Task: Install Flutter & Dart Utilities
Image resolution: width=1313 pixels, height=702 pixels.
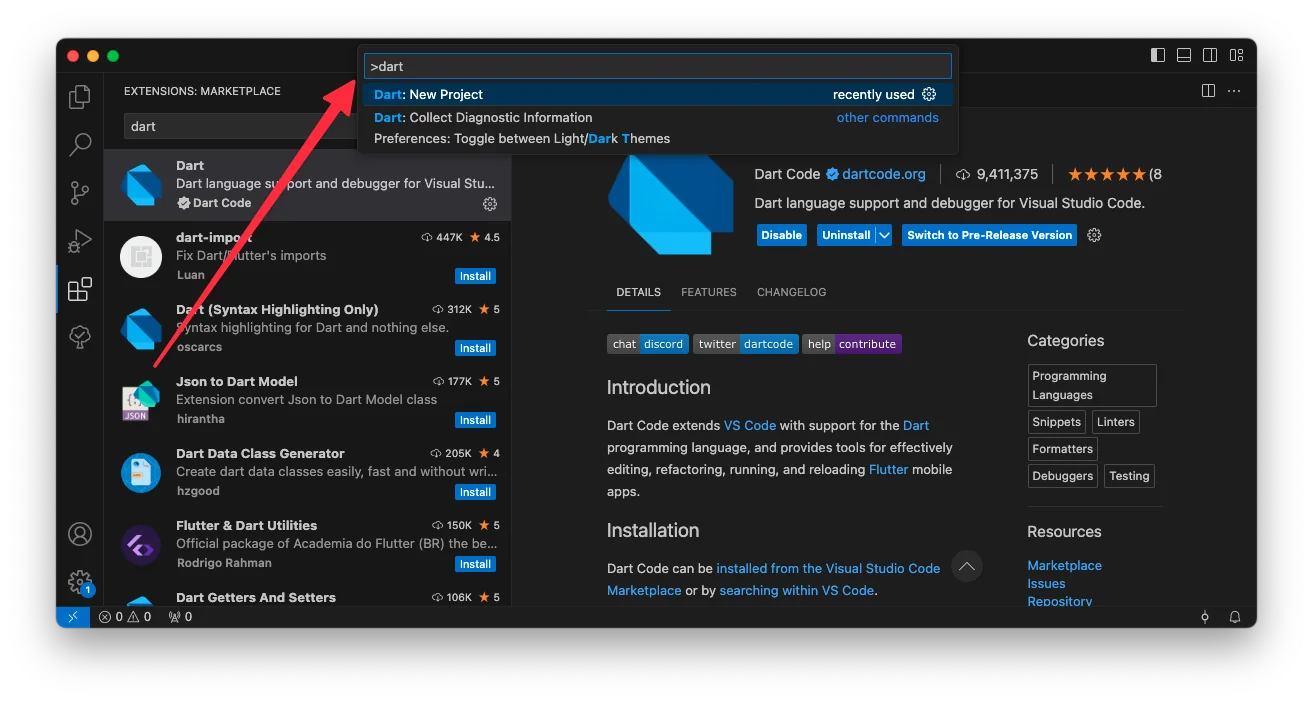Action: click(x=475, y=564)
